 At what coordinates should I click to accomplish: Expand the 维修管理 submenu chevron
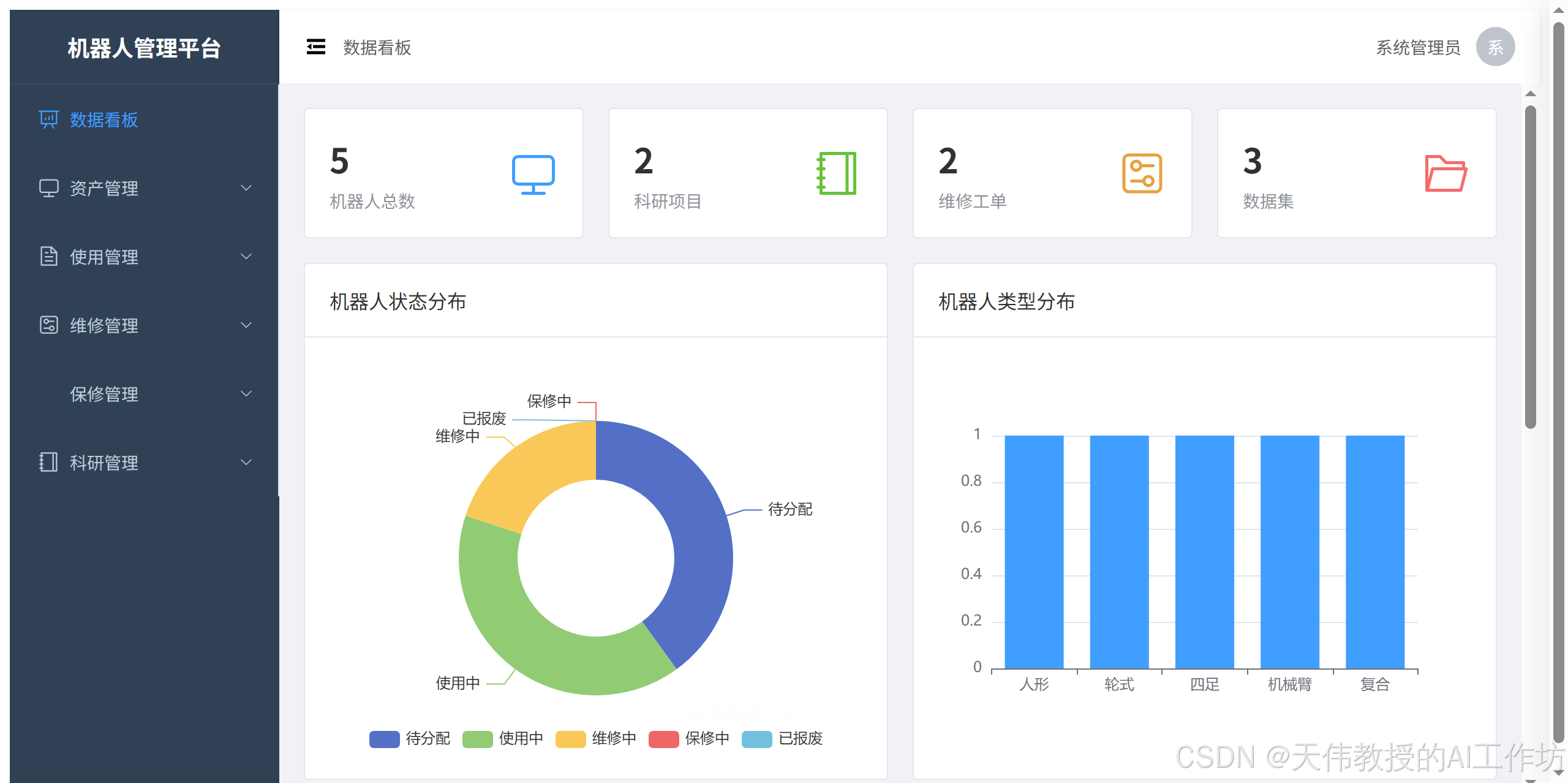coord(246,325)
